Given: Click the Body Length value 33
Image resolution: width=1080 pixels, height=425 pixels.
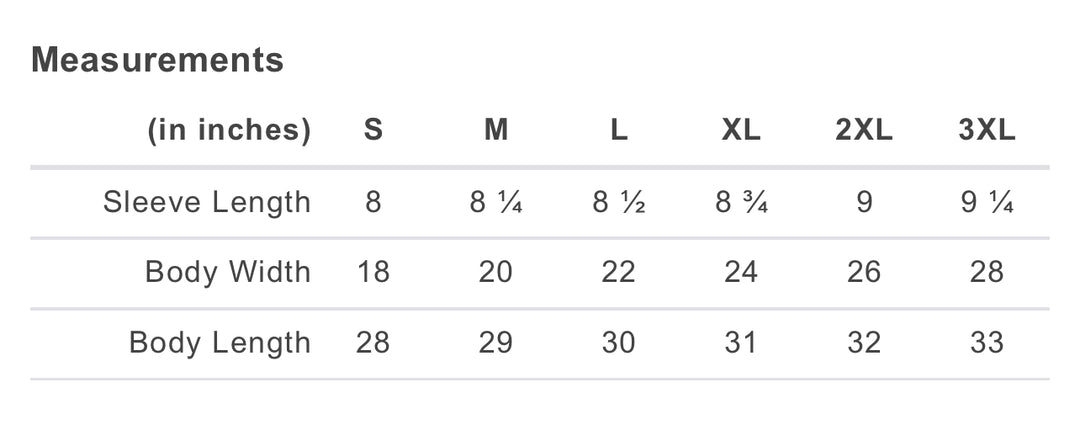Looking at the screenshot, I should (x=986, y=343).
